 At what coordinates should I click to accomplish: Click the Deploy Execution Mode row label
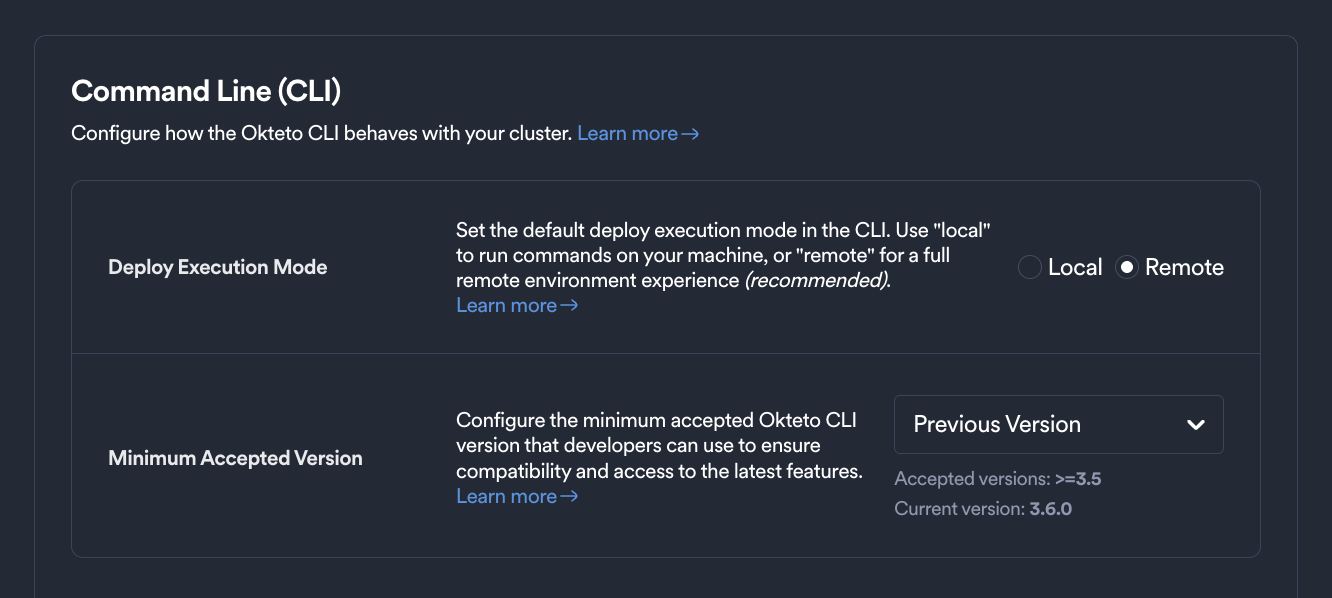tap(217, 267)
